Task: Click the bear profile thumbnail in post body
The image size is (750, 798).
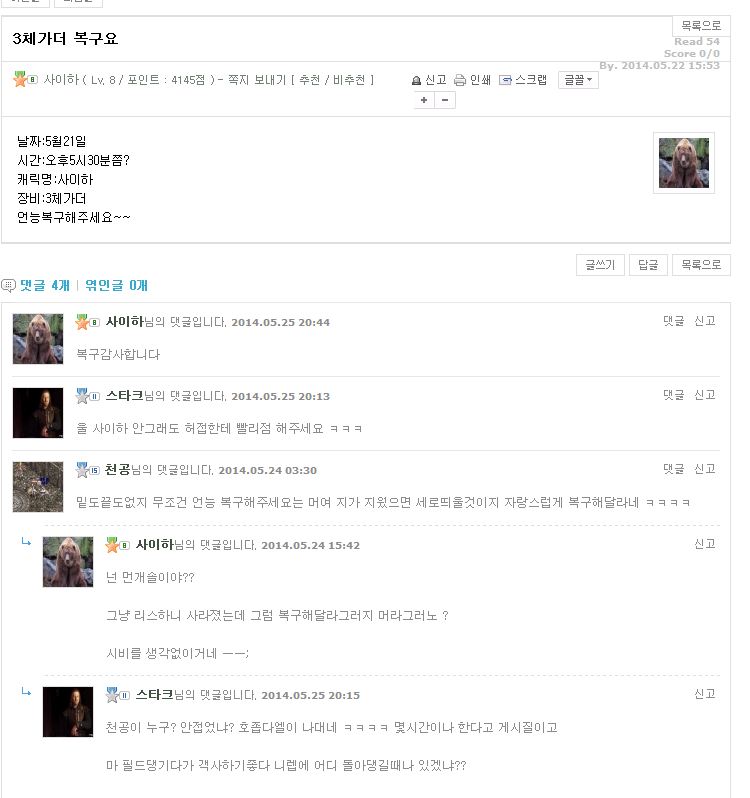Action: tap(684, 163)
